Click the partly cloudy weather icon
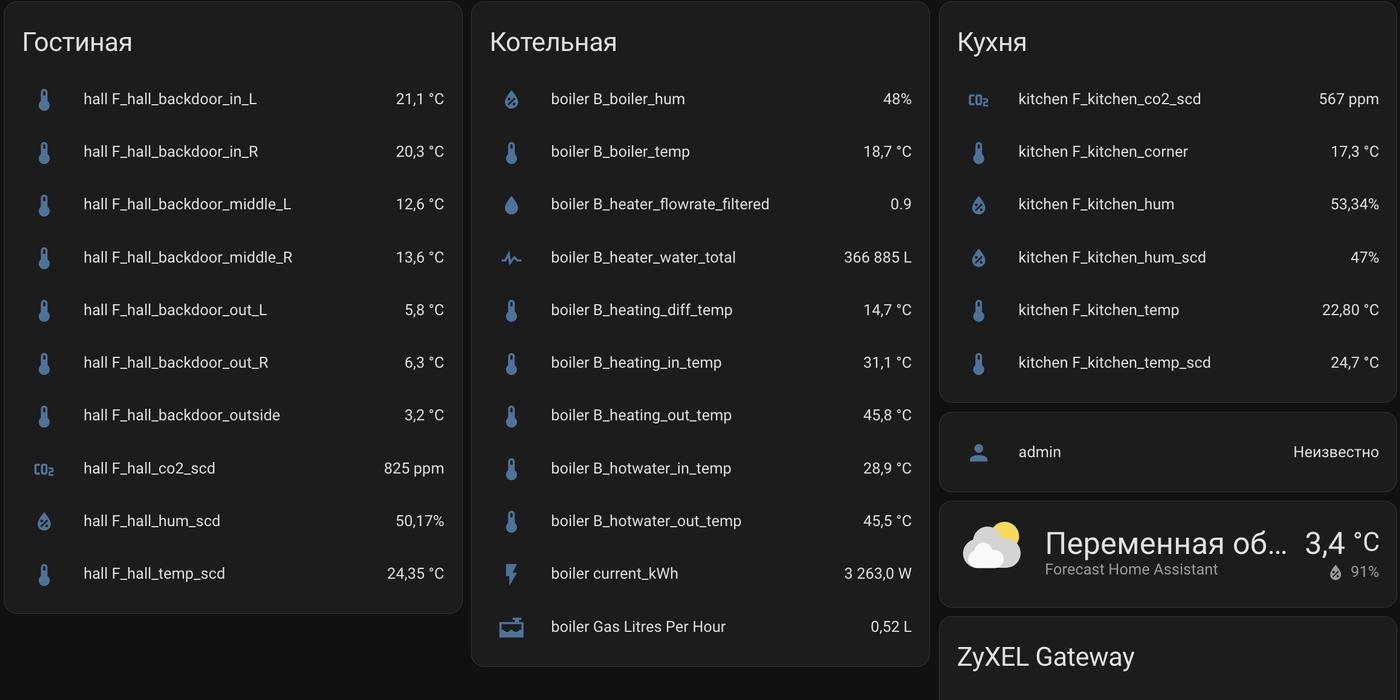Viewport: 1400px width, 700px height. point(991,545)
